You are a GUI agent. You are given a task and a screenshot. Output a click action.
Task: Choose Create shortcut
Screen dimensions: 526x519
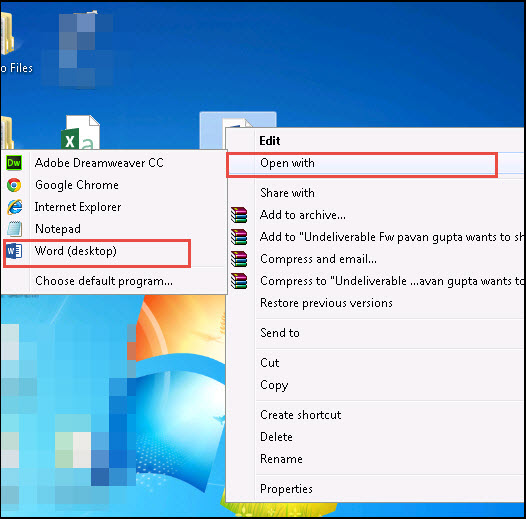[375, 415]
